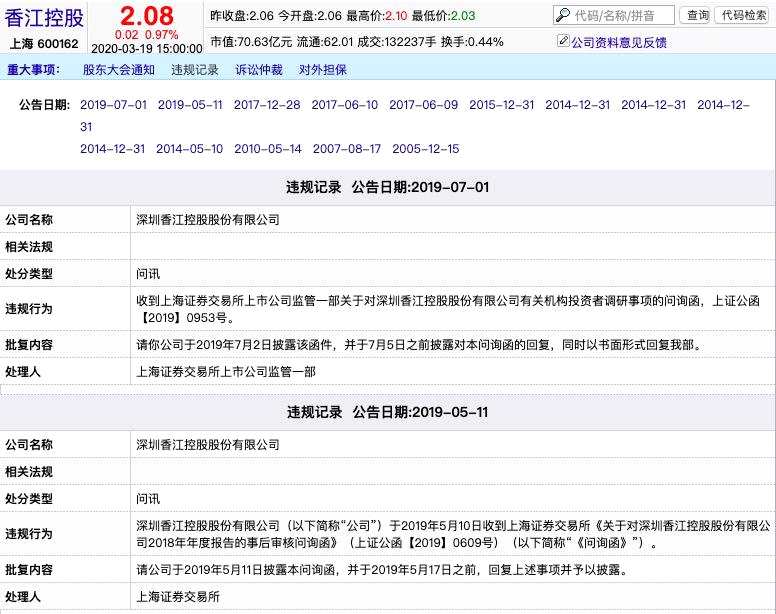The width and height of the screenshot is (776, 614).
Task: Click heading 违规记录 公告日期:2019-05-11
Action: point(388,412)
